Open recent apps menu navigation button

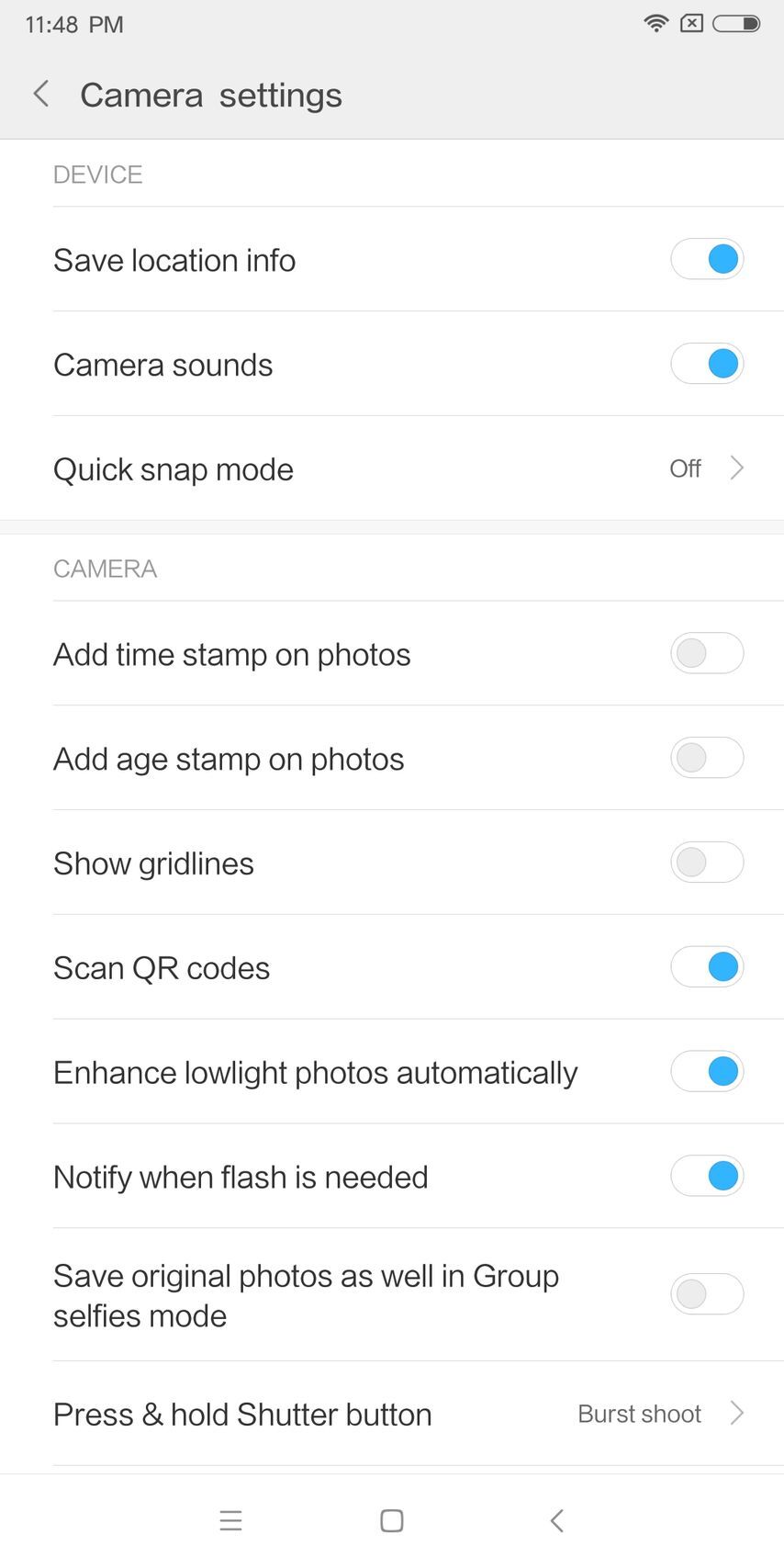tap(231, 1520)
